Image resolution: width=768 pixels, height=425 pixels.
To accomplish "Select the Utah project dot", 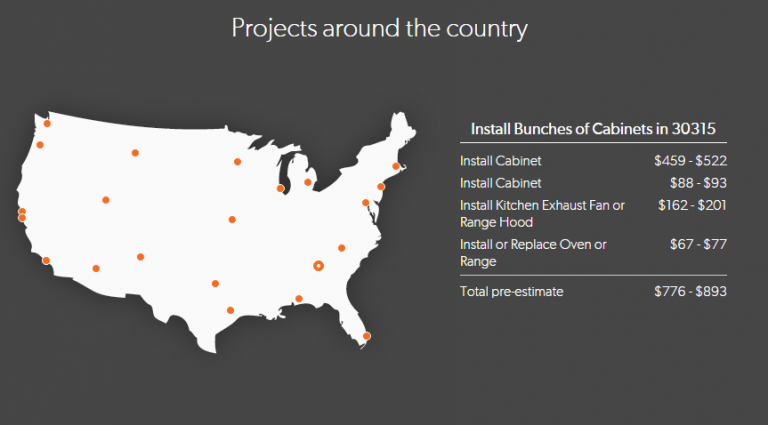I will point(106,200).
